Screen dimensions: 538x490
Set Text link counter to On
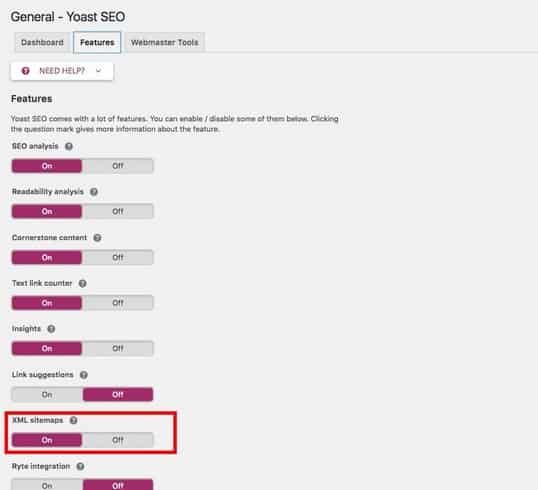[x=47, y=303]
